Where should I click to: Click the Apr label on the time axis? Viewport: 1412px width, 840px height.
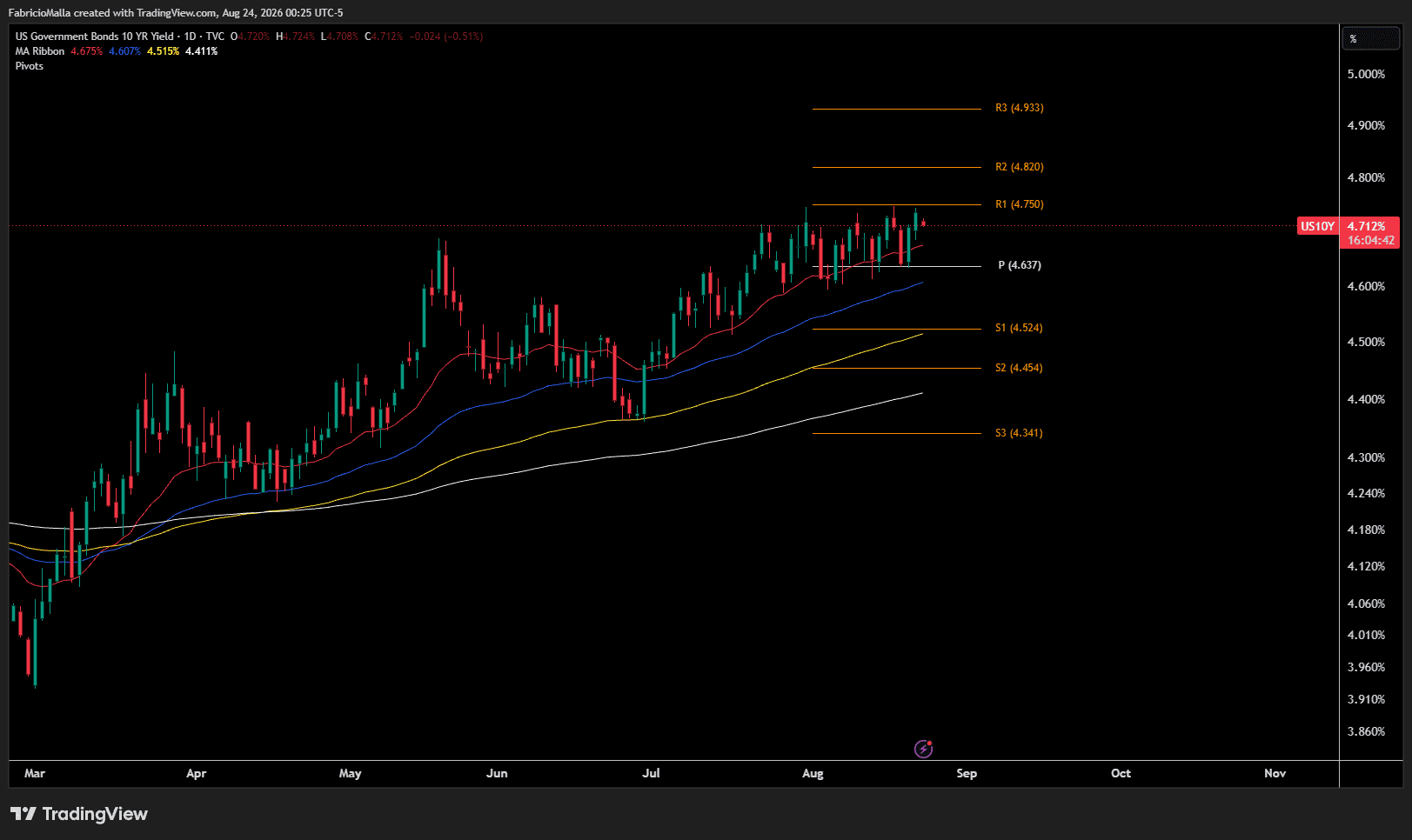(197, 773)
